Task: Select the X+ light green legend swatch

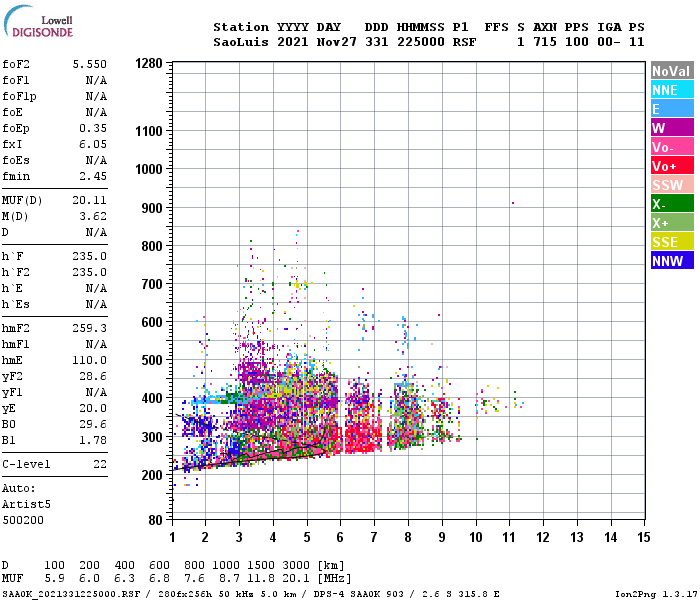Action: click(672, 223)
